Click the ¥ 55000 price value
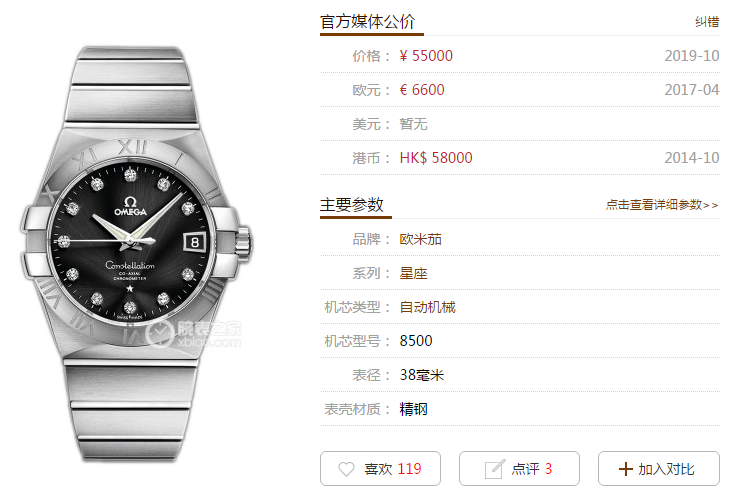Viewport: 730px width, 503px height. pos(426,56)
